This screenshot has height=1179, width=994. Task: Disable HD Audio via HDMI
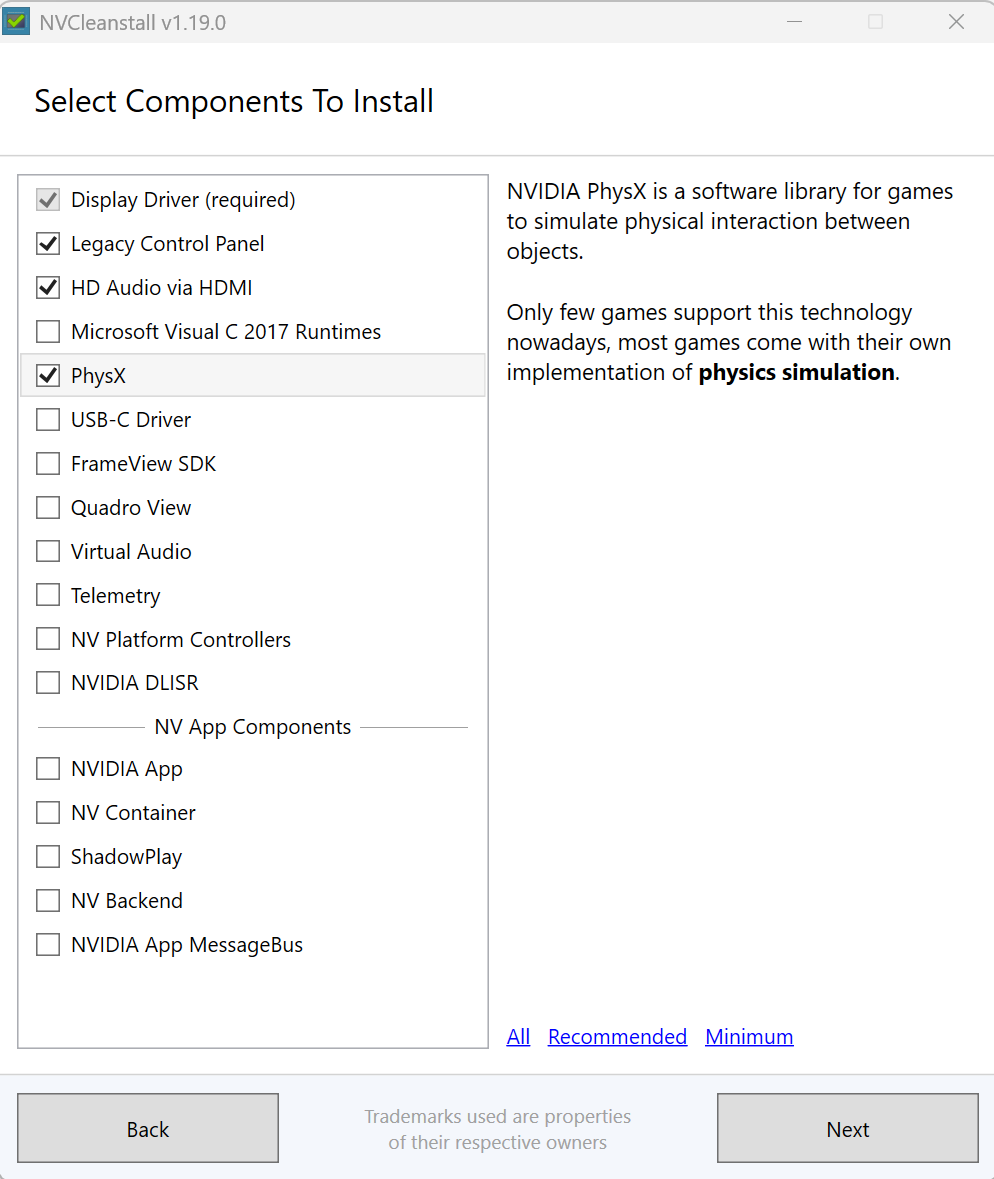(47, 287)
